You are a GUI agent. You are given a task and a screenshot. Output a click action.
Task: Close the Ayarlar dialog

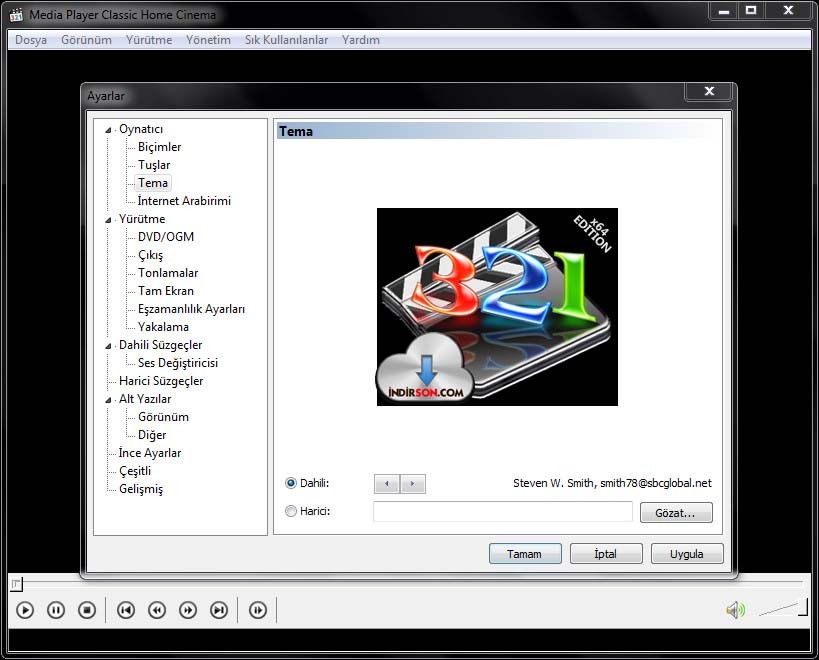(x=709, y=91)
